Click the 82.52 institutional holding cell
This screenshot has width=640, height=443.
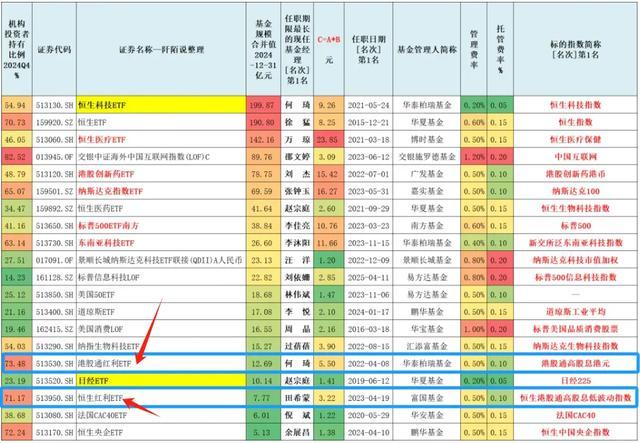pyautogui.click(x=16, y=157)
